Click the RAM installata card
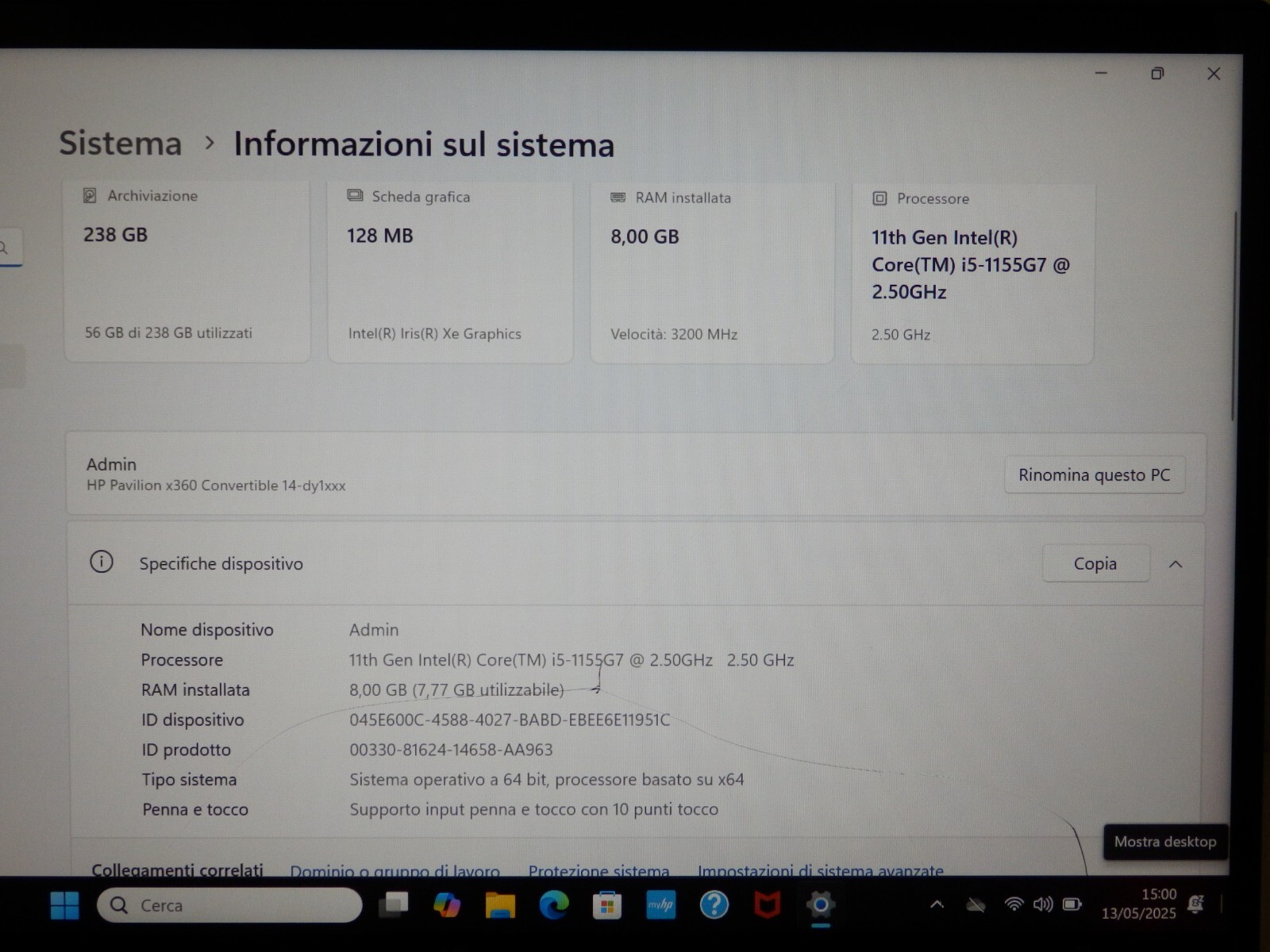 pos(712,273)
